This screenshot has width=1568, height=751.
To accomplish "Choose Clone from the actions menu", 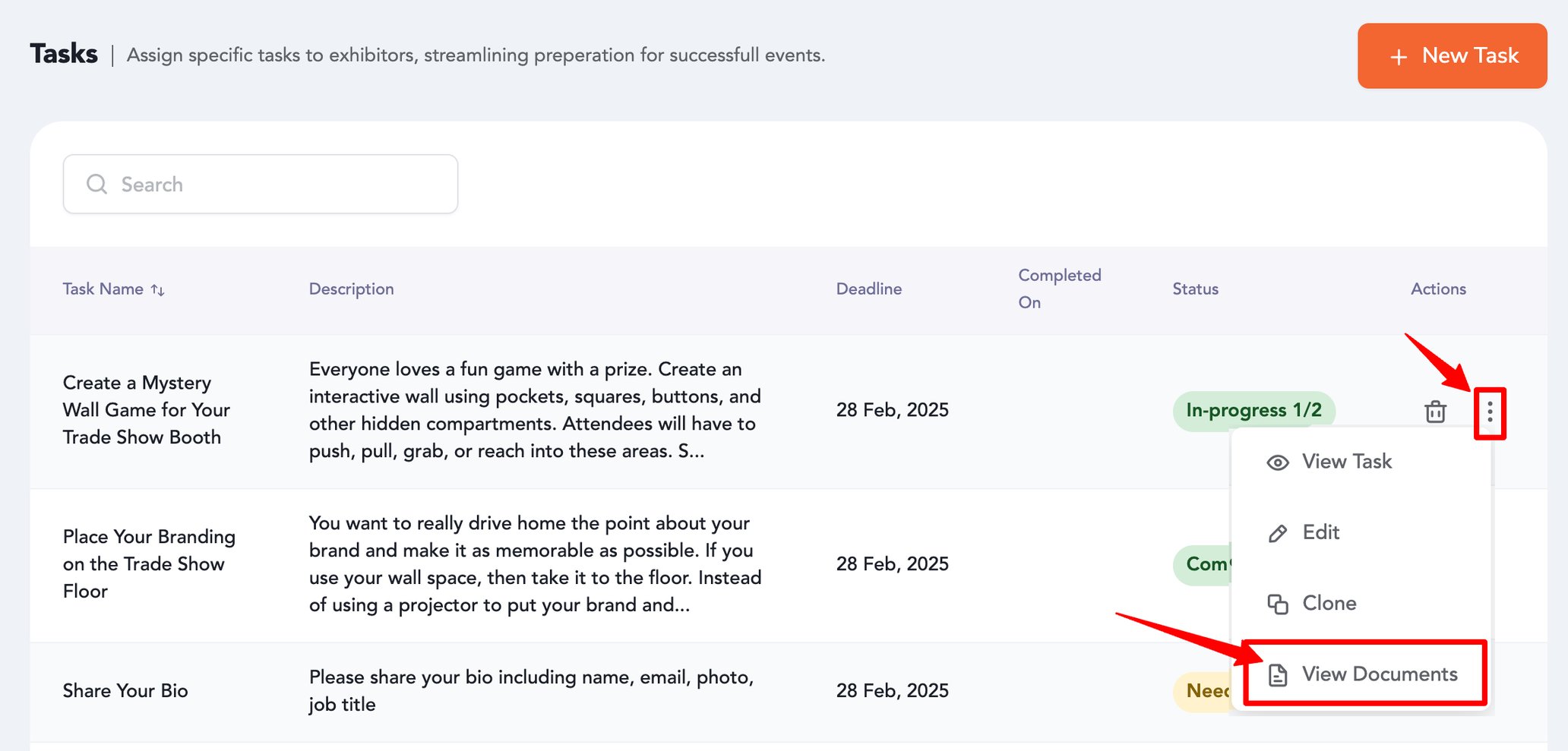I will [x=1329, y=603].
